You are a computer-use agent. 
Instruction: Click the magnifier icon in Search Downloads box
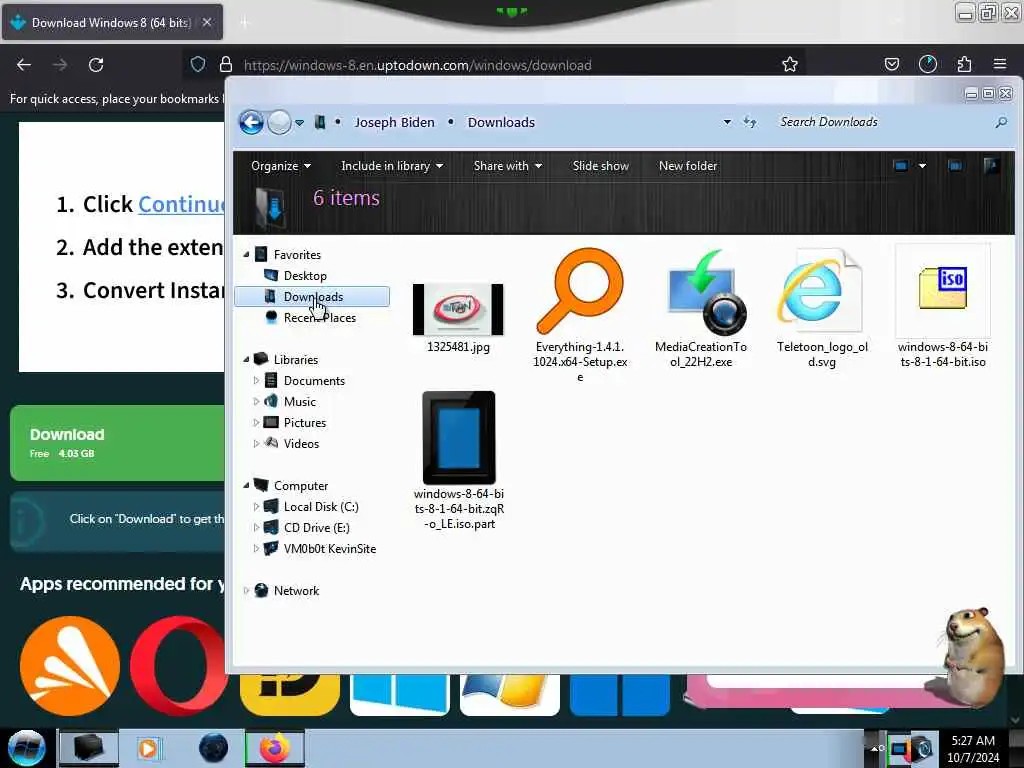pyautogui.click(x=1001, y=122)
